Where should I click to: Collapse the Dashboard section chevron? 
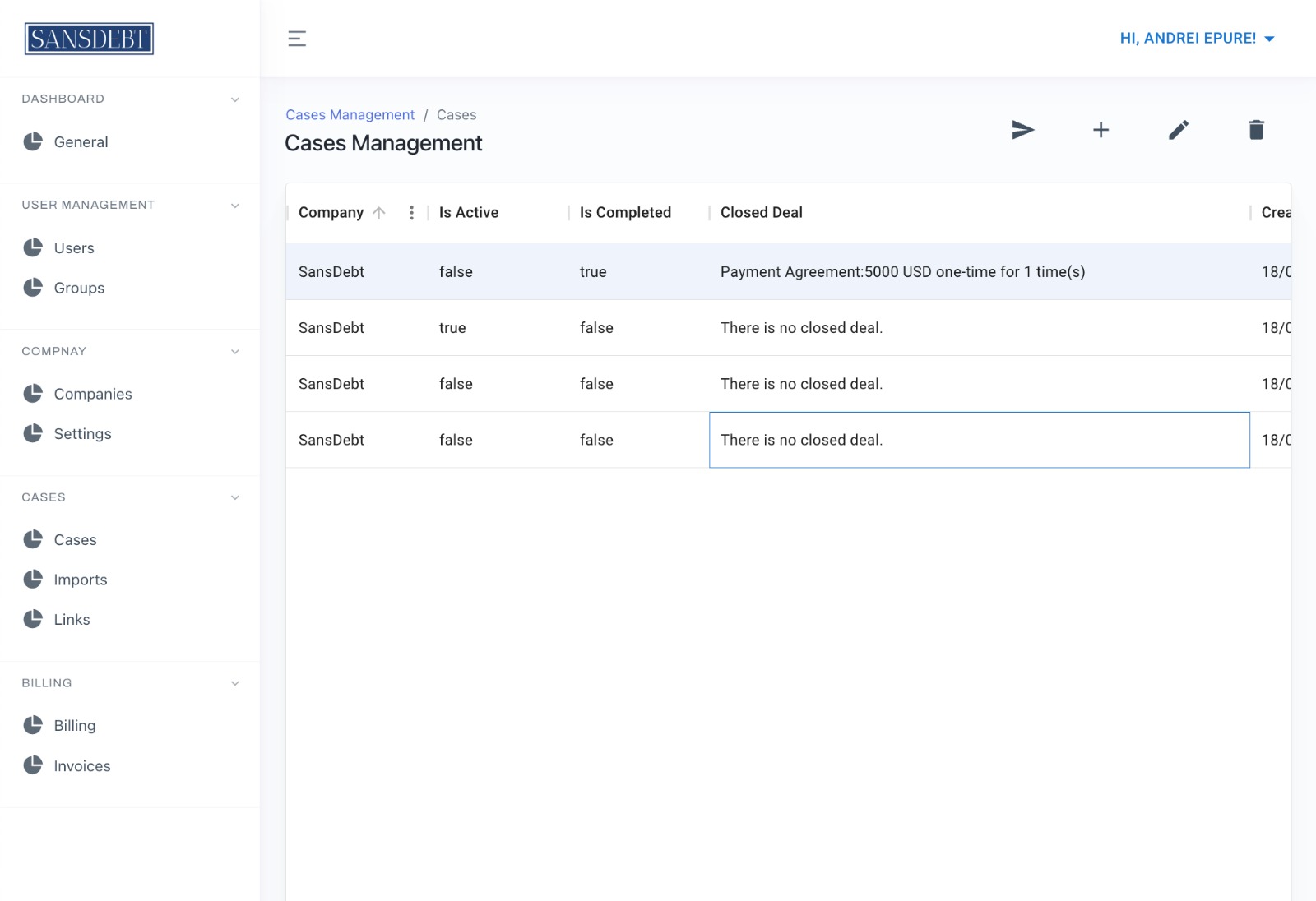[235, 99]
